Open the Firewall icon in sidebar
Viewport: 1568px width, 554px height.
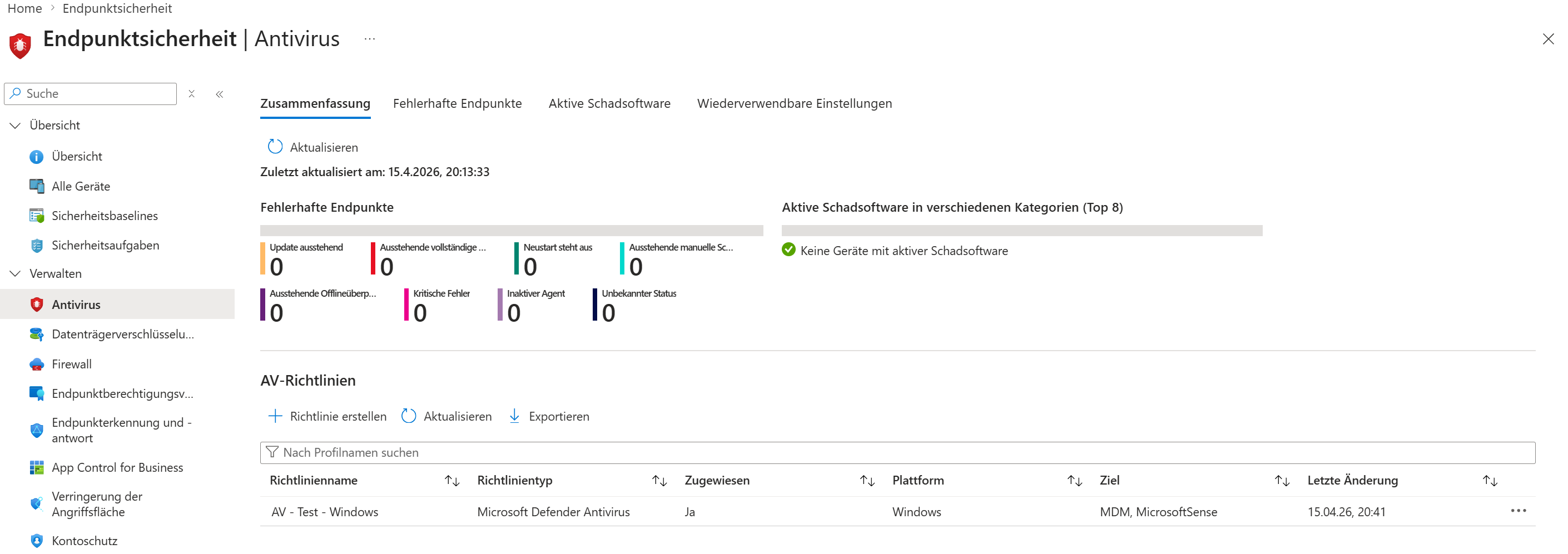tap(37, 365)
